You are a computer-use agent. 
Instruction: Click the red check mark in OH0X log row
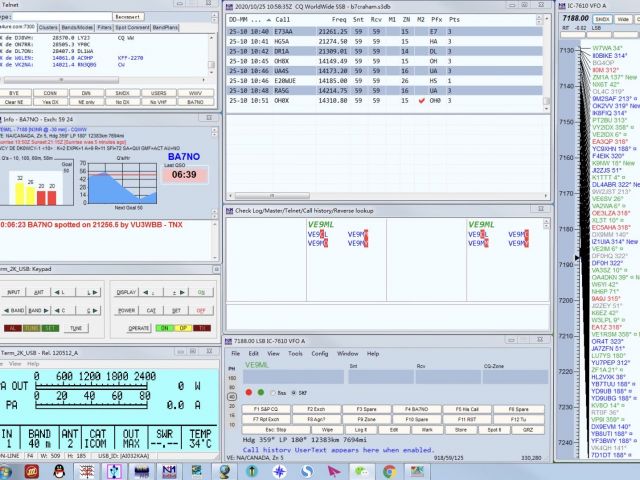tap(421, 100)
